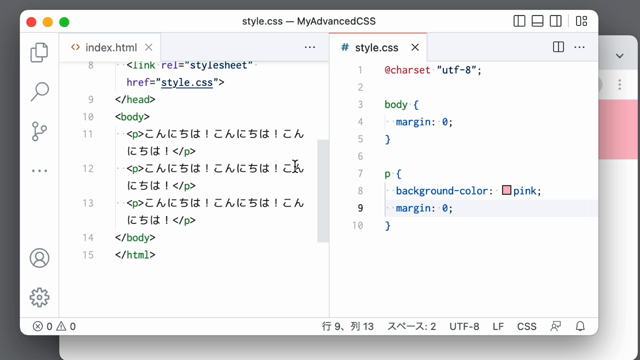
Task: Toggle secondary side bar layout icon
Action: coord(556,21)
